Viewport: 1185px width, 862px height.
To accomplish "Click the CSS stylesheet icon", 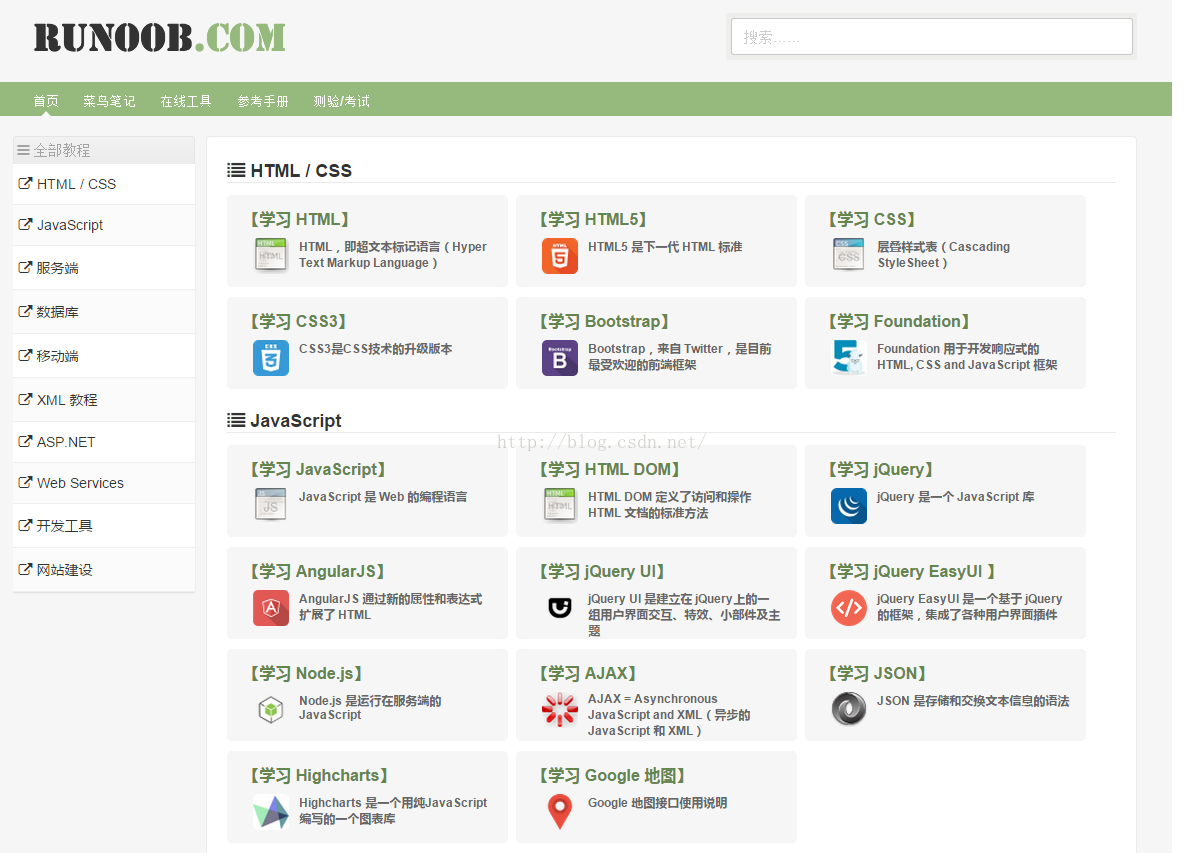I will tap(858, 258).
